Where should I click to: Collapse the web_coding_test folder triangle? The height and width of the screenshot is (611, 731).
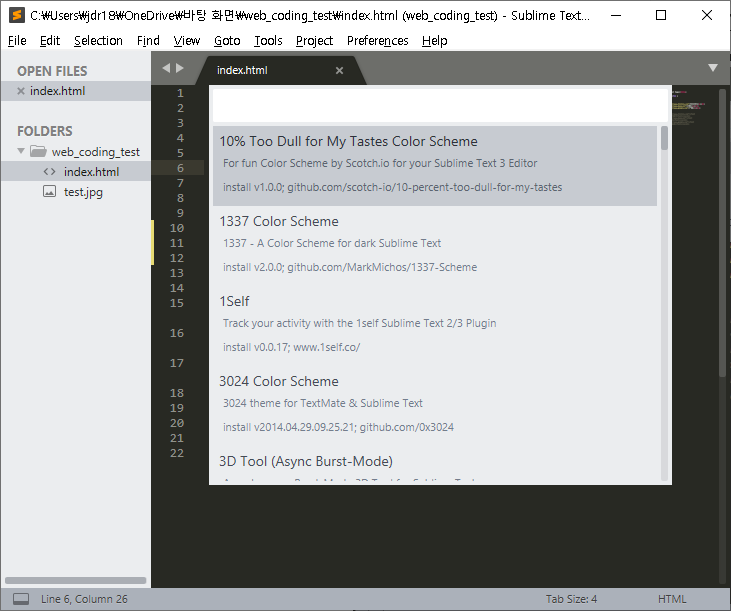21,151
